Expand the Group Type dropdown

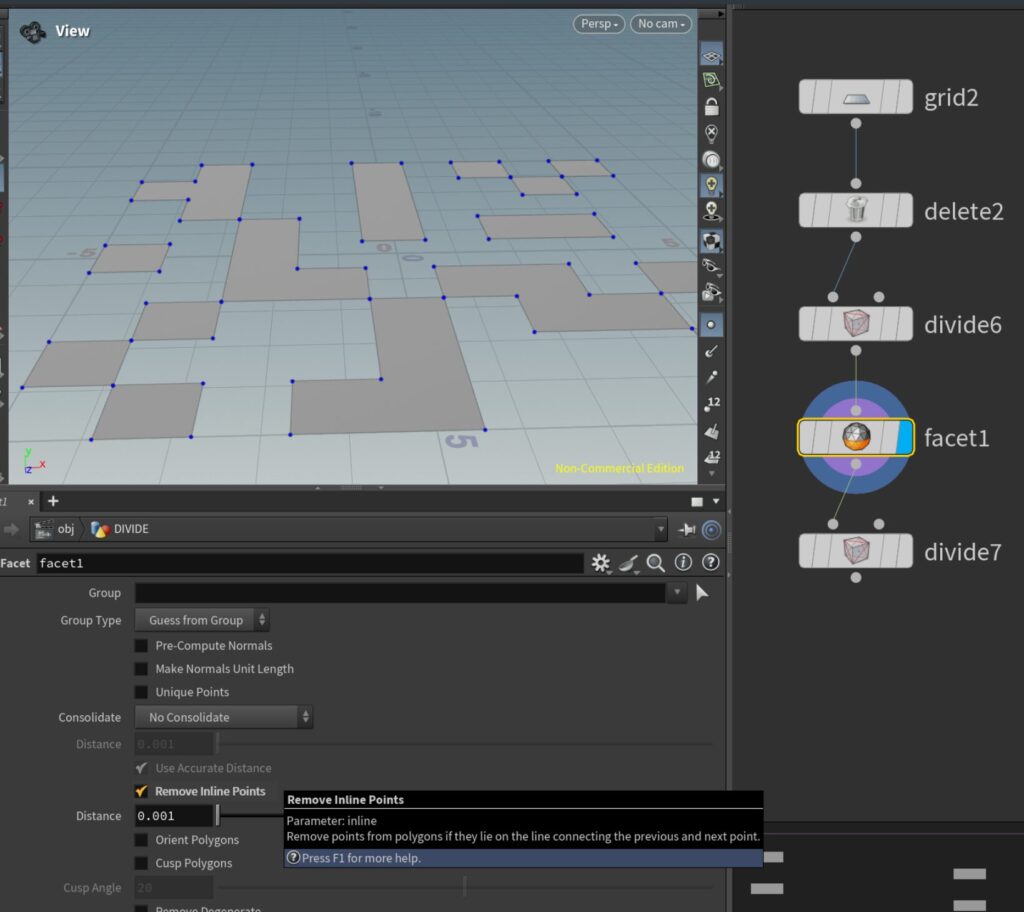(202, 620)
